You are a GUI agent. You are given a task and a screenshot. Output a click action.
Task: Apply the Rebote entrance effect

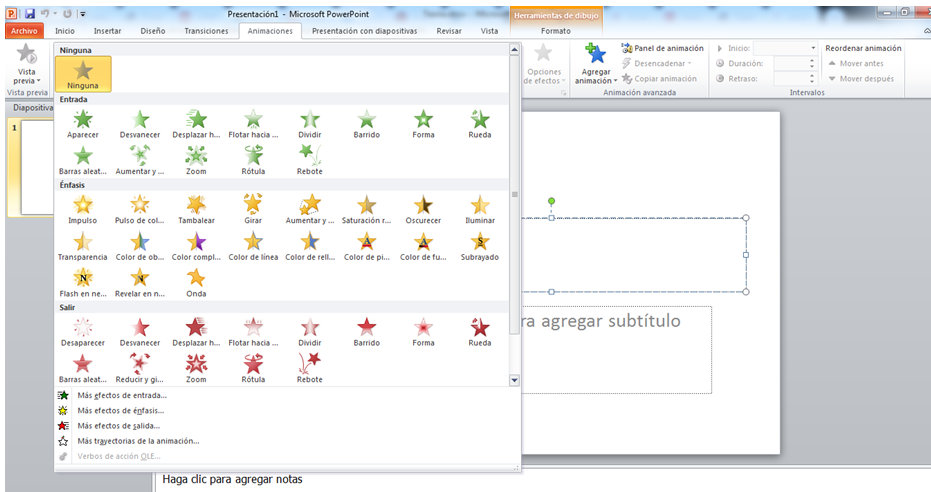pos(309,161)
